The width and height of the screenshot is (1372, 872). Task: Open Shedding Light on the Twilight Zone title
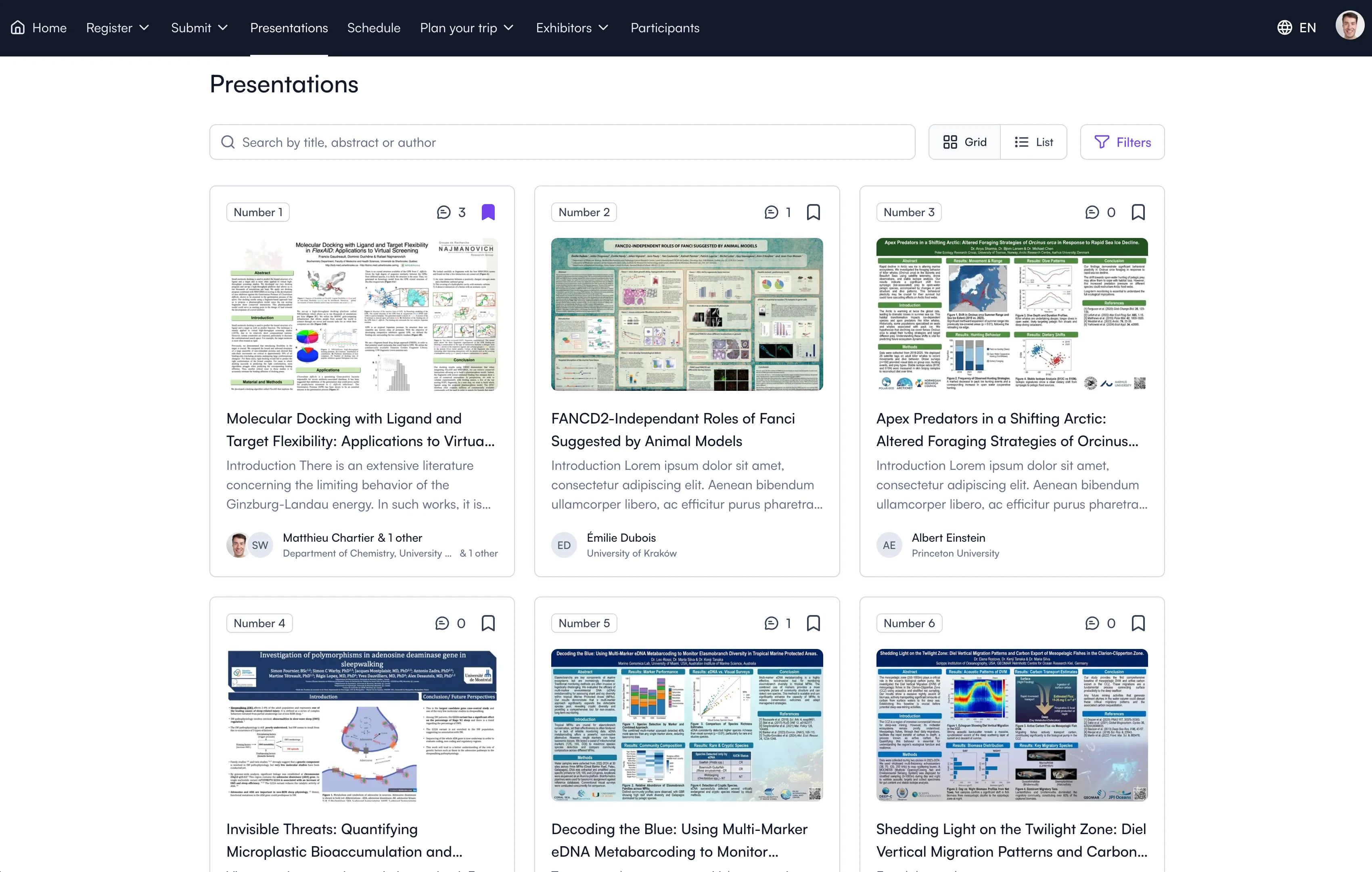click(1011, 840)
